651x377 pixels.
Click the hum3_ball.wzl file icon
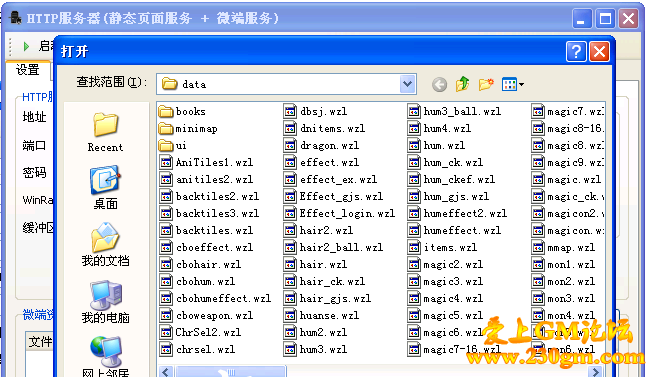coord(414,111)
